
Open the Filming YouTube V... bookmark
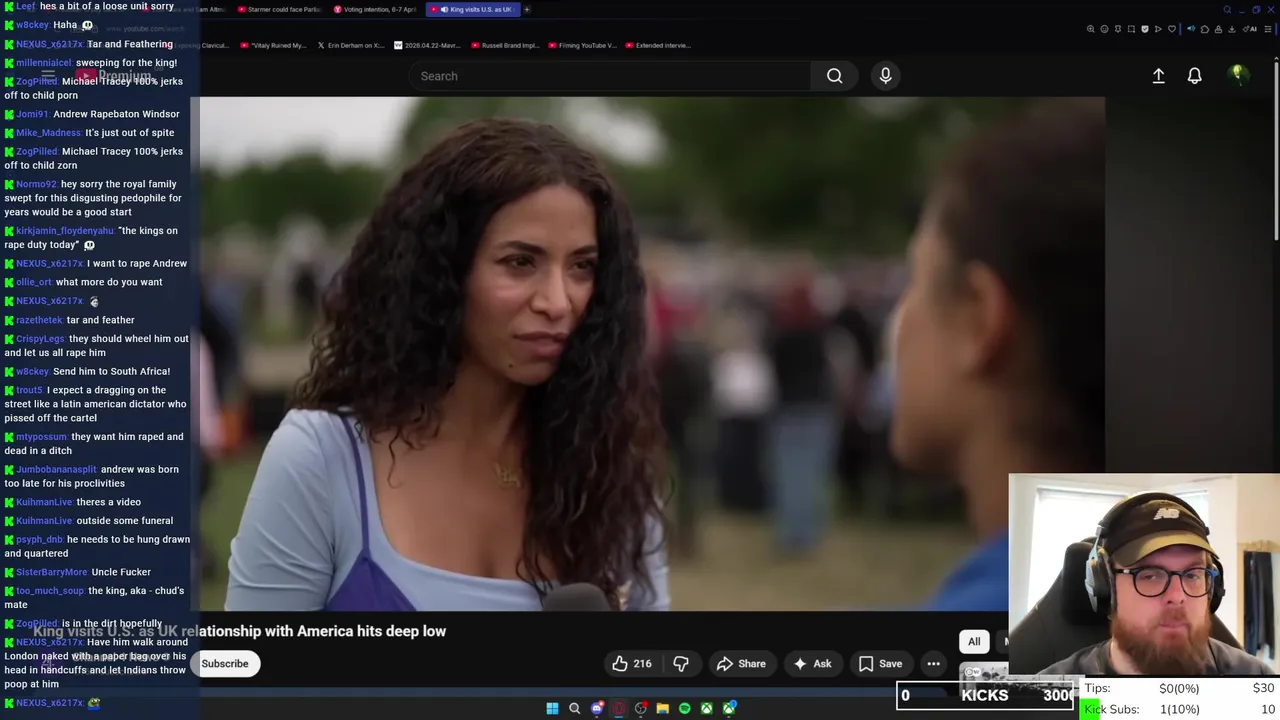tap(581, 45)
